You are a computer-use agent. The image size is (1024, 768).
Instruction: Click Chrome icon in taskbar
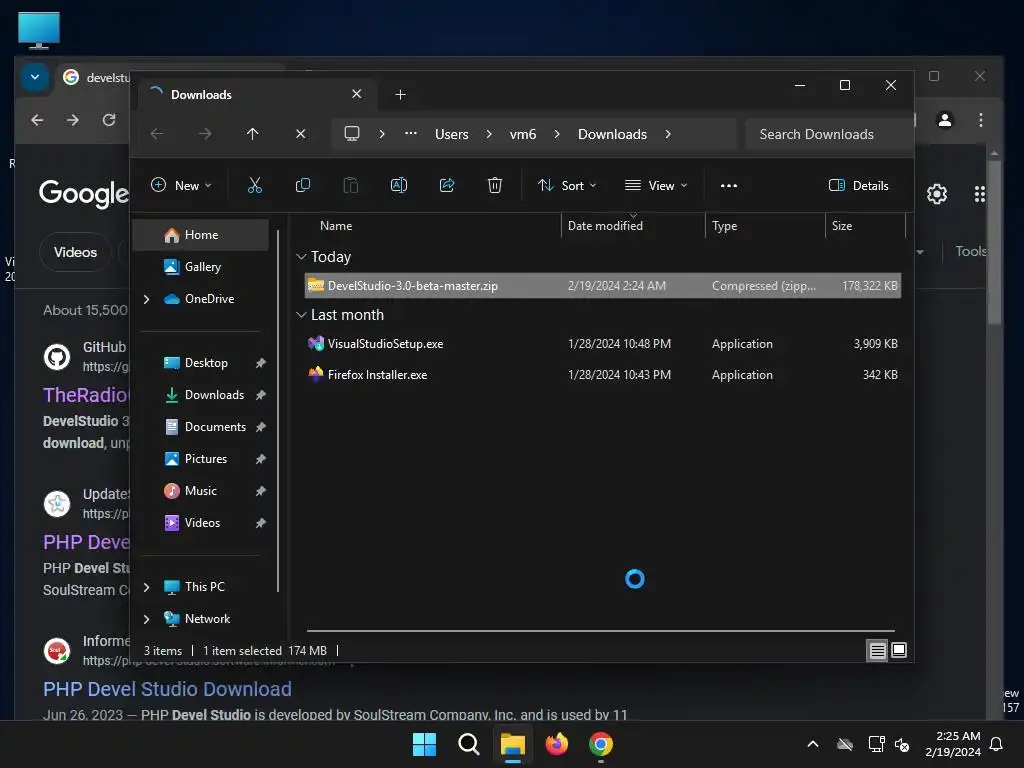601,744
